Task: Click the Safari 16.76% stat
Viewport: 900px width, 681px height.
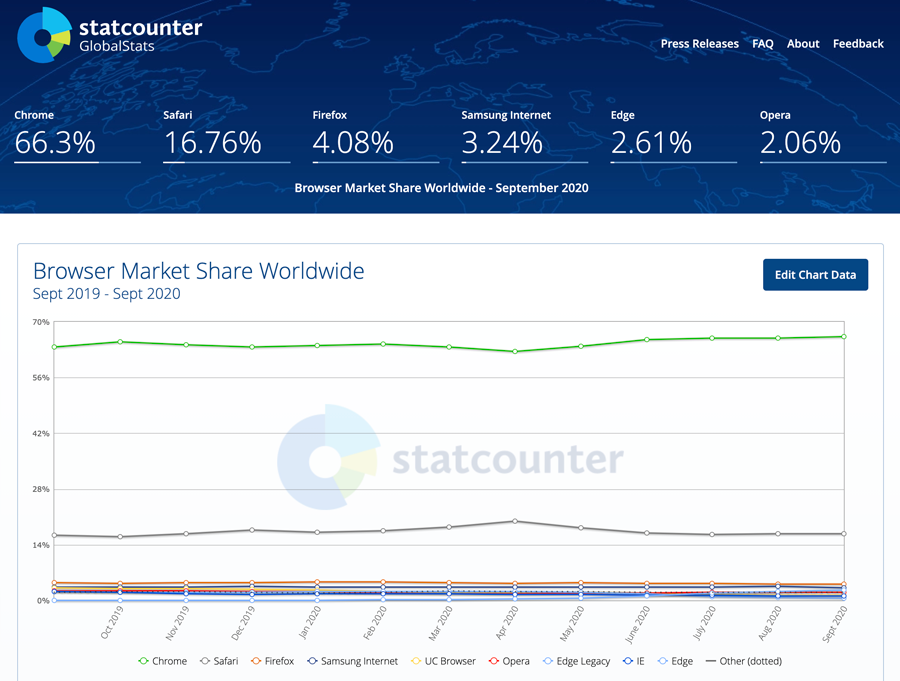Action: (x=226, y=136)
